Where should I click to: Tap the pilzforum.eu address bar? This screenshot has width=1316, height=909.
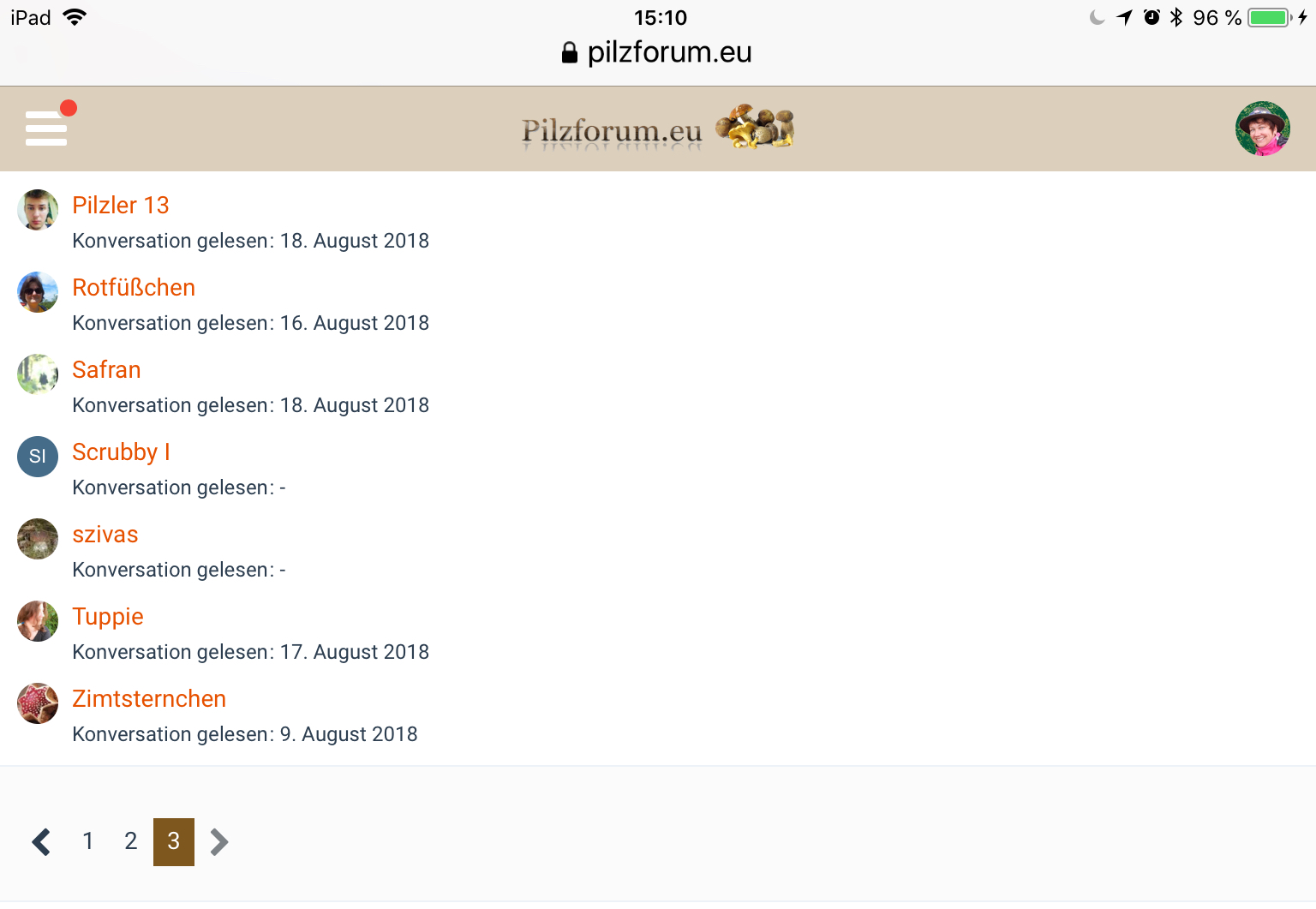(657, 52)
